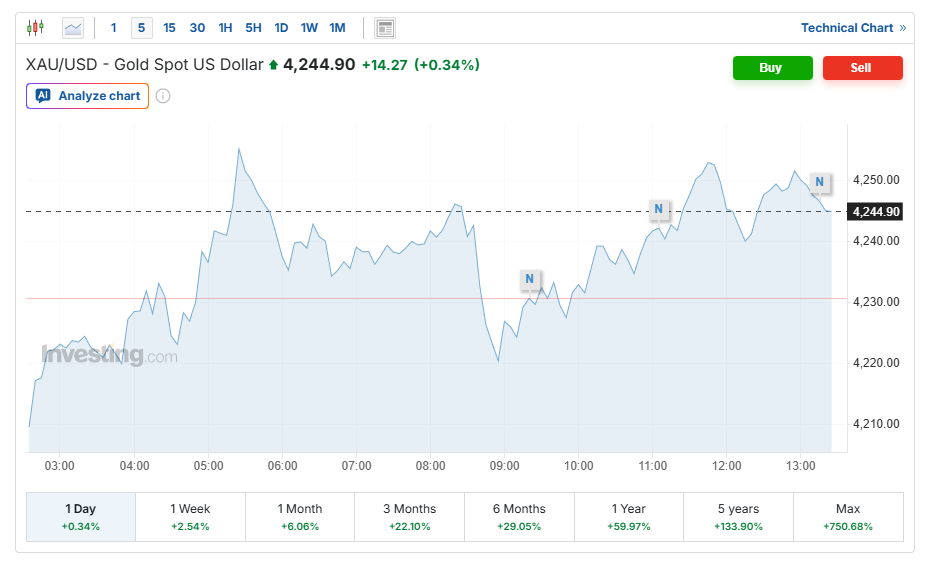928x568 pixels.
Task: Choose the 1D interval
Action: tap(281, 28)
